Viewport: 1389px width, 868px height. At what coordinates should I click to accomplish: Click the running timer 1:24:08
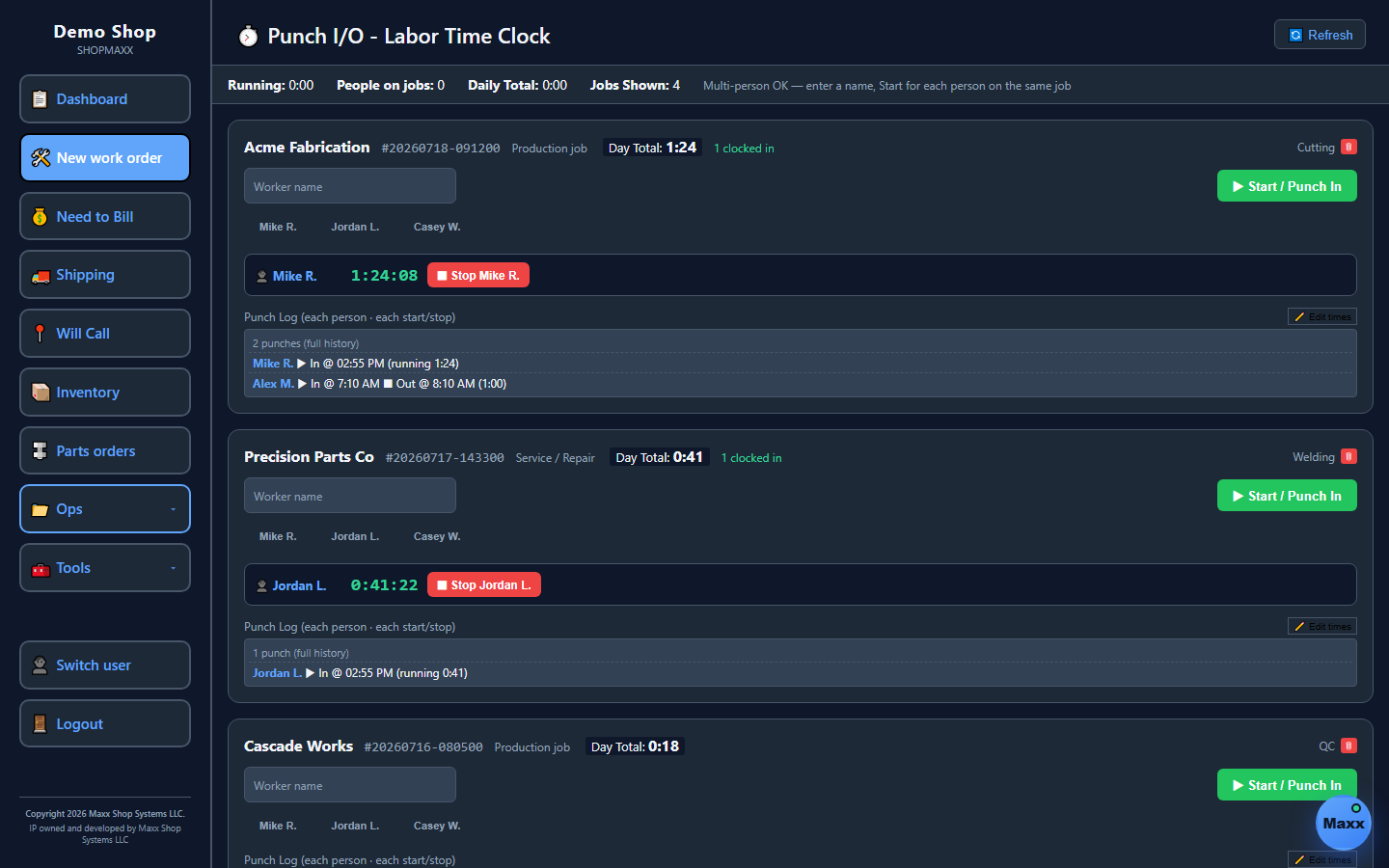(384, 276)
